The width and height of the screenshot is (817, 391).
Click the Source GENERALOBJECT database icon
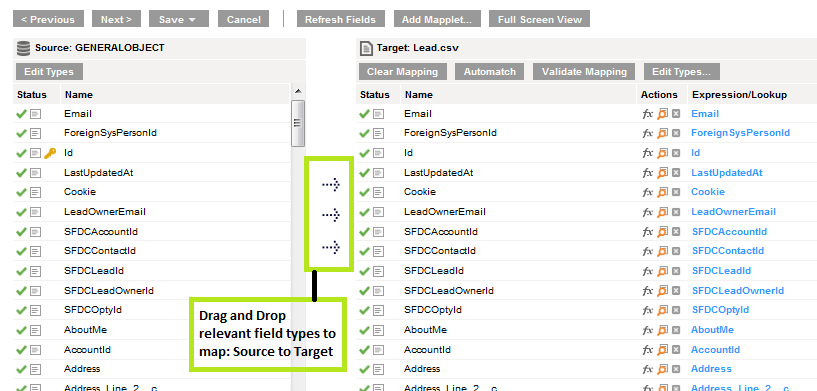point(23,48)
